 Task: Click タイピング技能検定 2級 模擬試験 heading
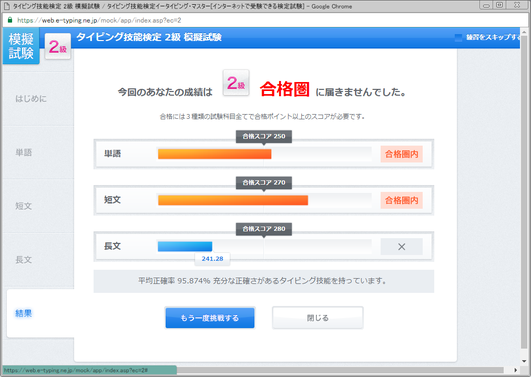(149, 37)
